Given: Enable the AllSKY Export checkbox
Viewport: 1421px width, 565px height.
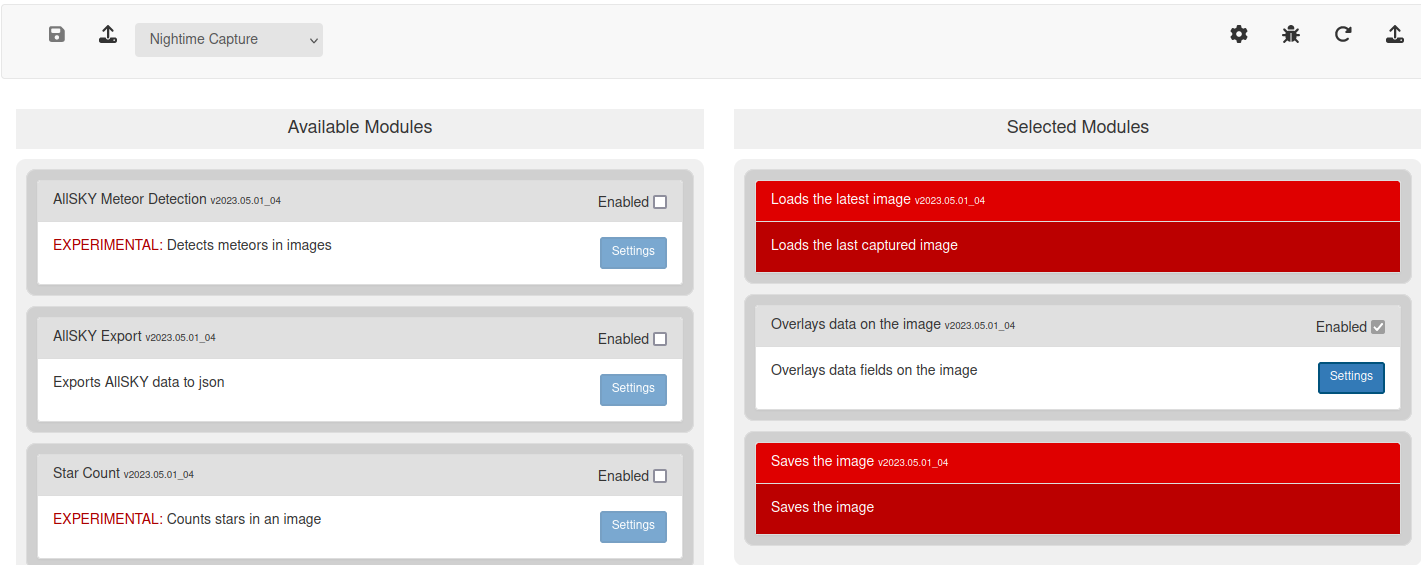Looking at the screenshot, I should click(660, 339).
